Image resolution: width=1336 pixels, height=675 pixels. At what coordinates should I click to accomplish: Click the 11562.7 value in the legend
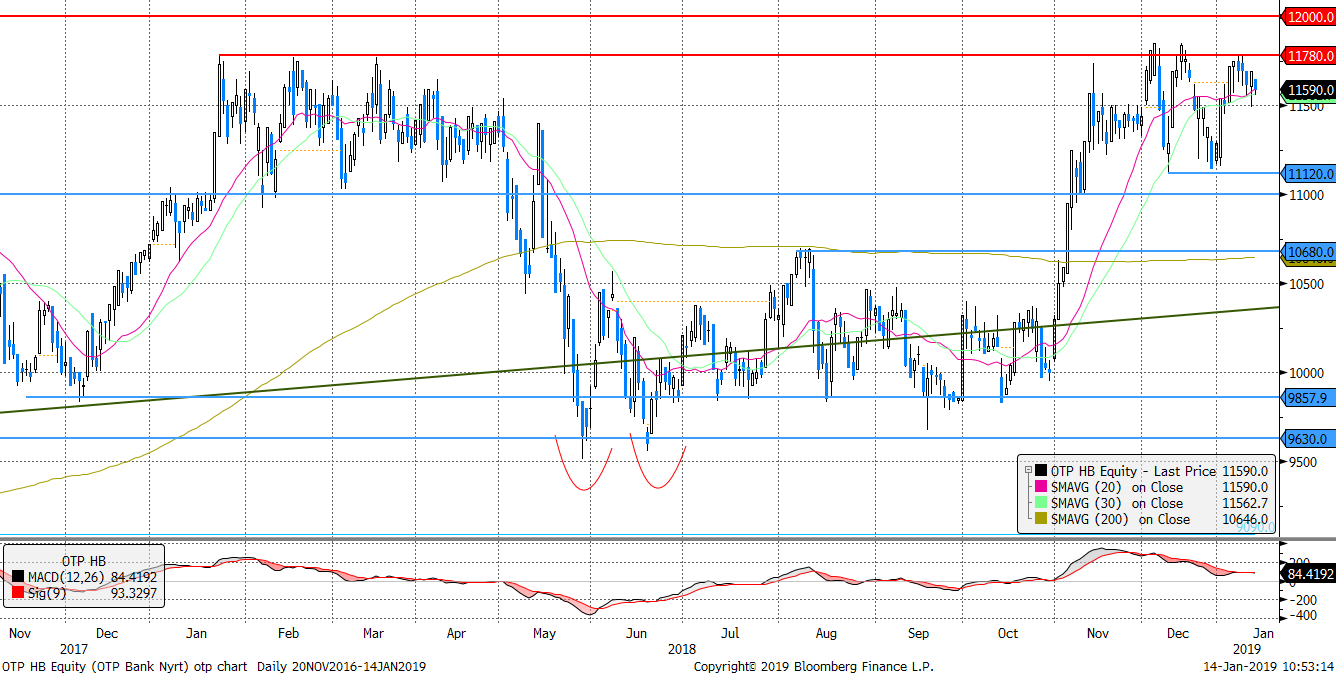click(x=1245, y=503)
